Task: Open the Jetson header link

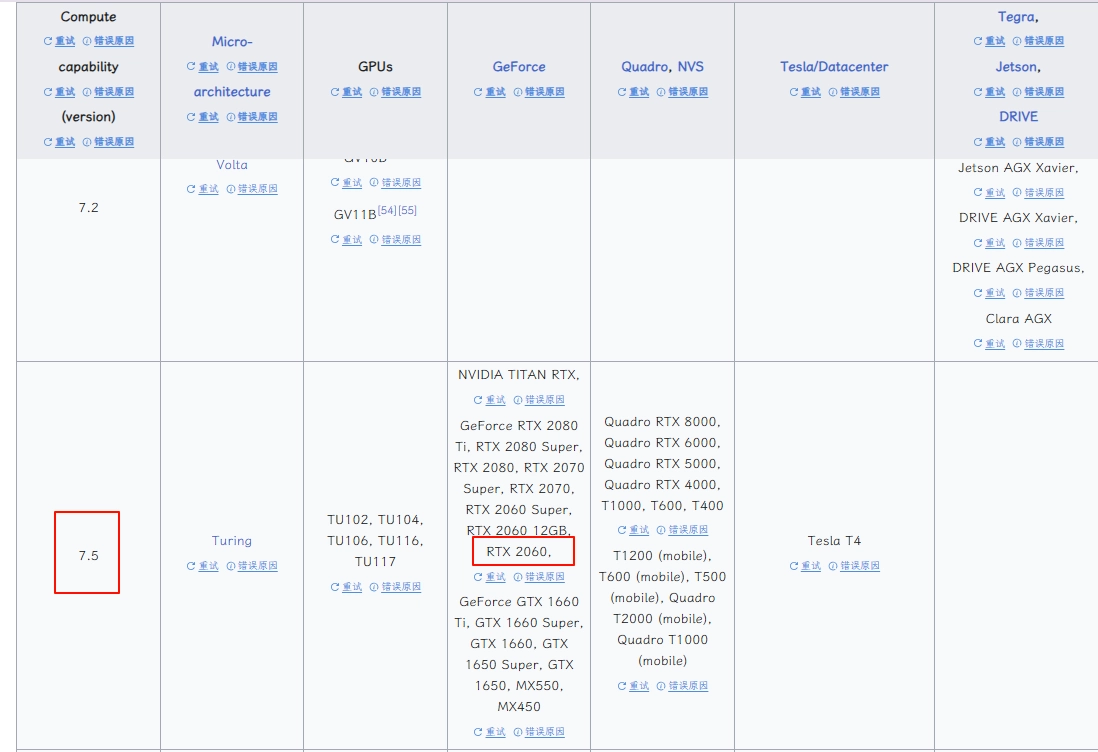Action: [x=1018, y=67]
